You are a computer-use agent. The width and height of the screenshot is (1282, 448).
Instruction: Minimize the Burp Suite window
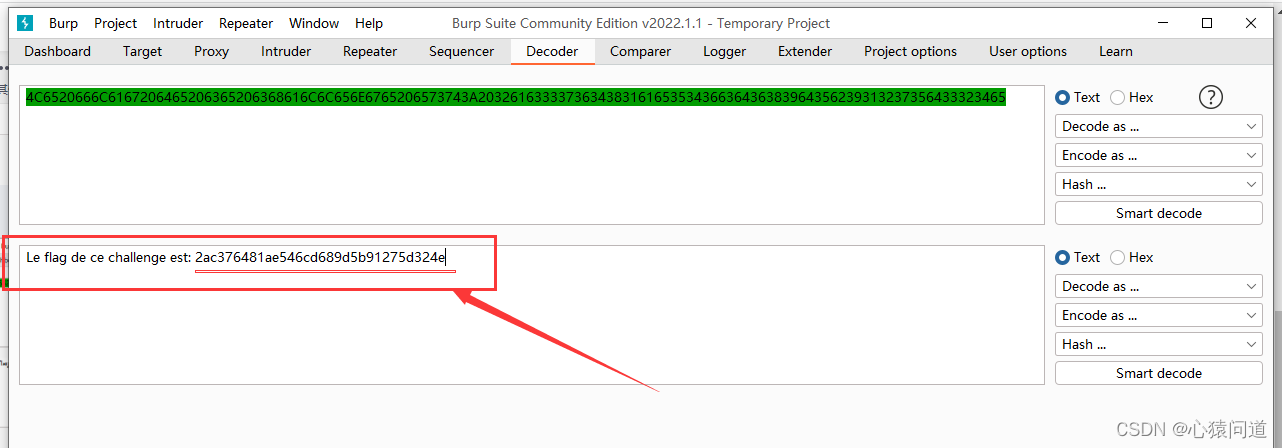pos(1163,23)
